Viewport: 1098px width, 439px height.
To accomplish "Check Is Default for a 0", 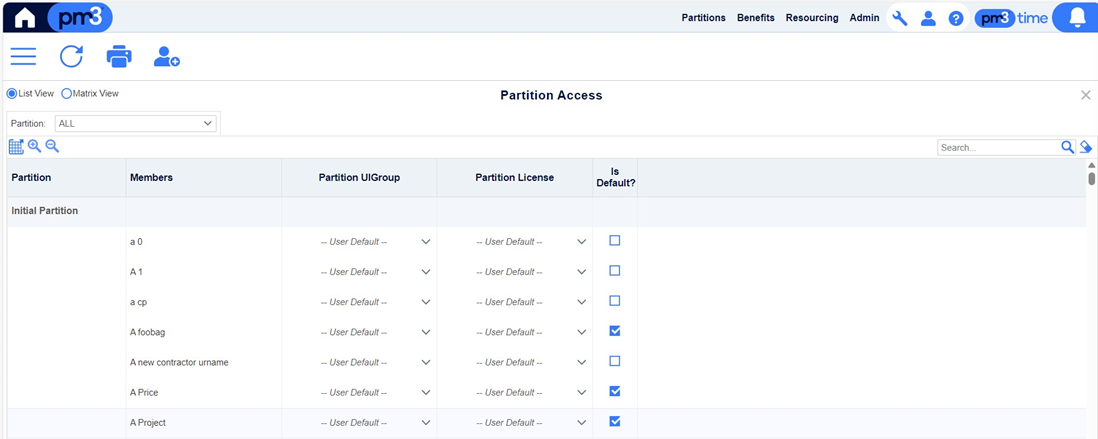I will coord(615,241).
